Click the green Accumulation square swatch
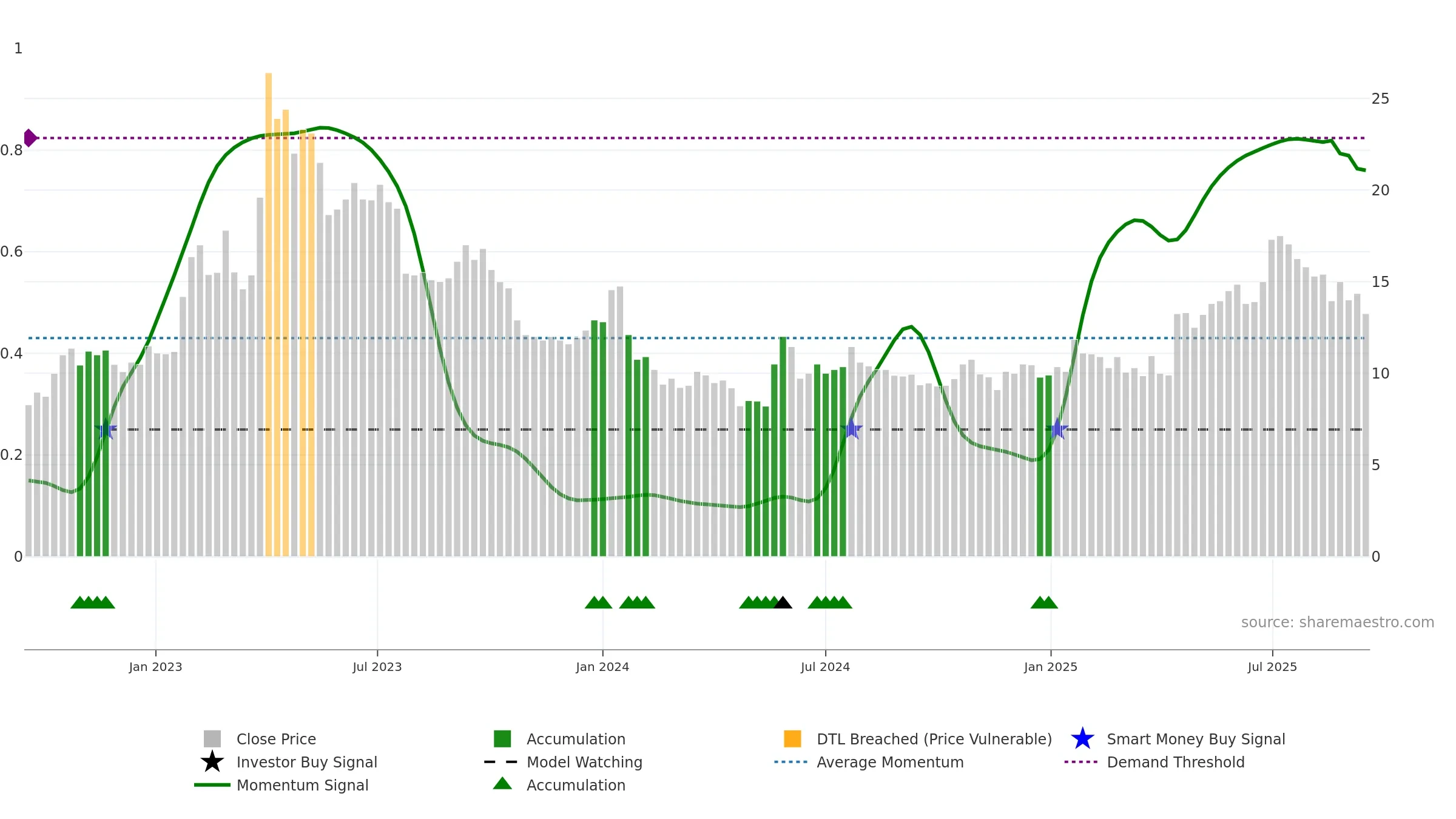Viewport: 1456px width, 819px height. (502, 739)
